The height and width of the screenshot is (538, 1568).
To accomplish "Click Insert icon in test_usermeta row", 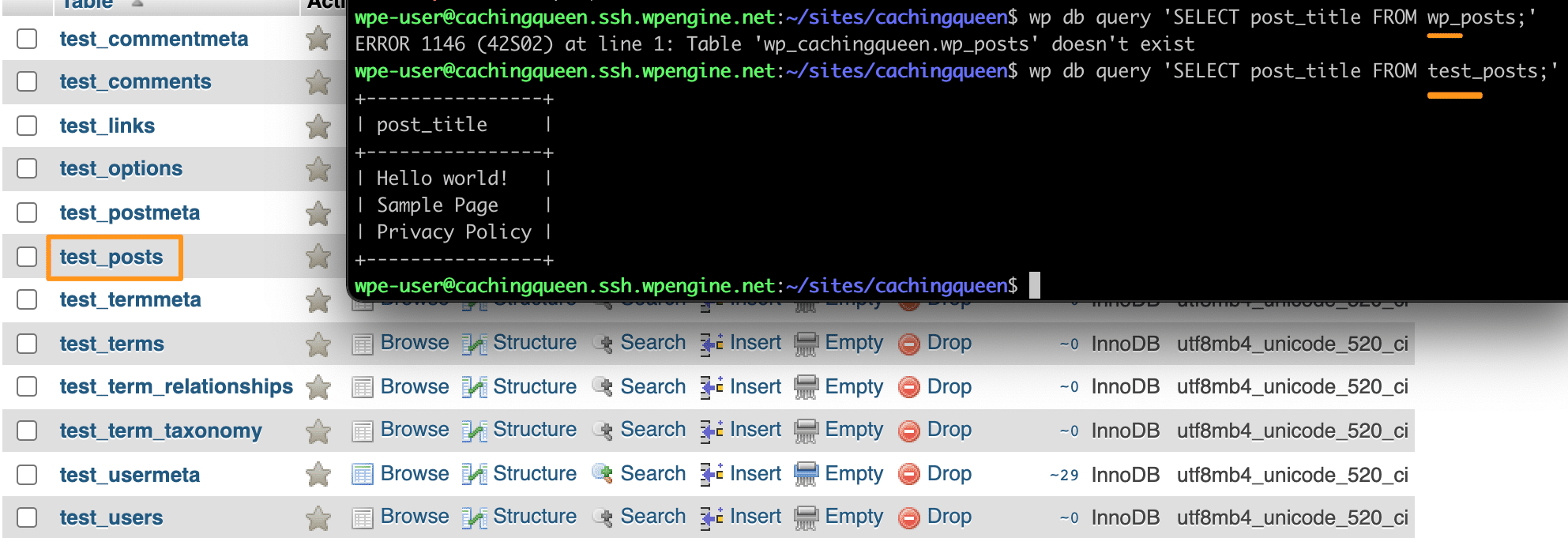I will click(x=712, y=474).
